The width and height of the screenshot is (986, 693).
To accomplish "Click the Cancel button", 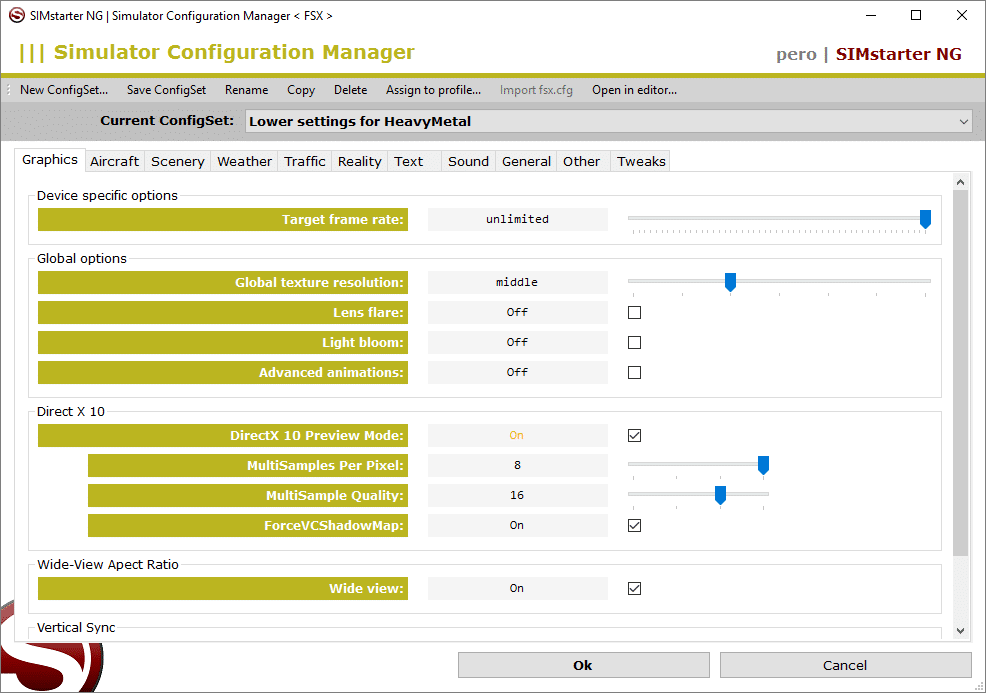I will point(845,665).
